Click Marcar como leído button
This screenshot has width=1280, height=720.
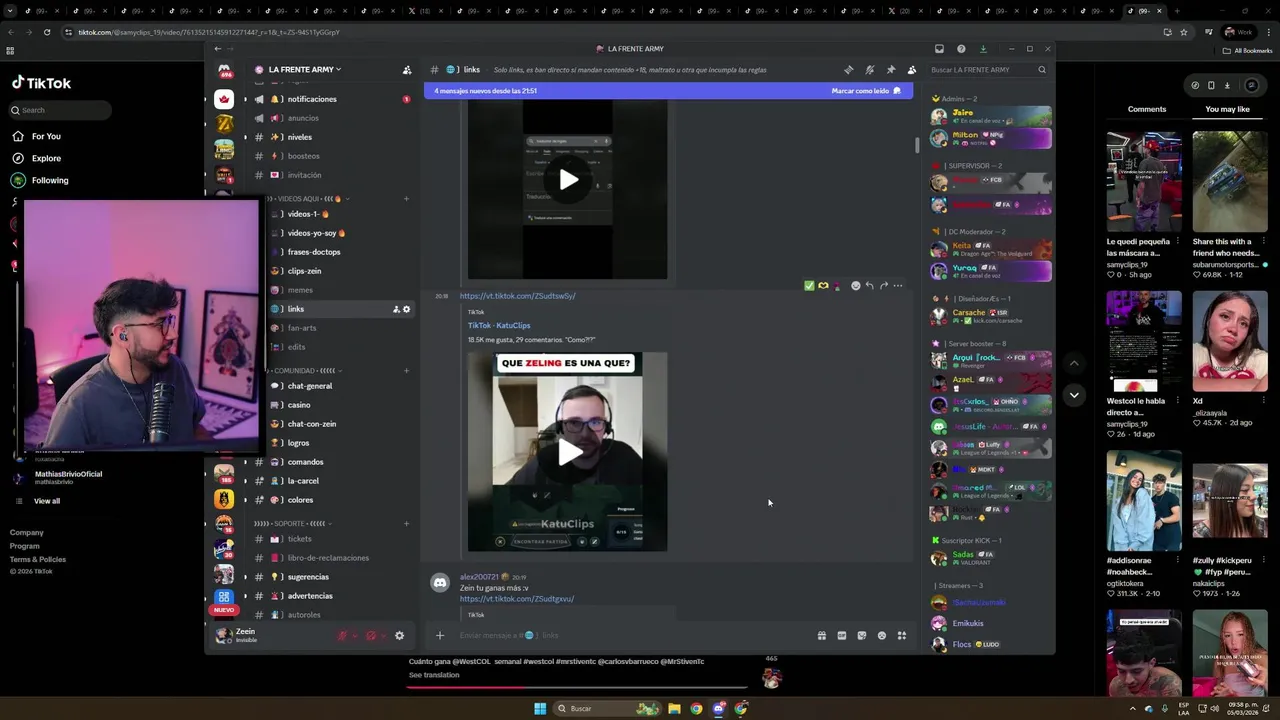pos(866,91)
